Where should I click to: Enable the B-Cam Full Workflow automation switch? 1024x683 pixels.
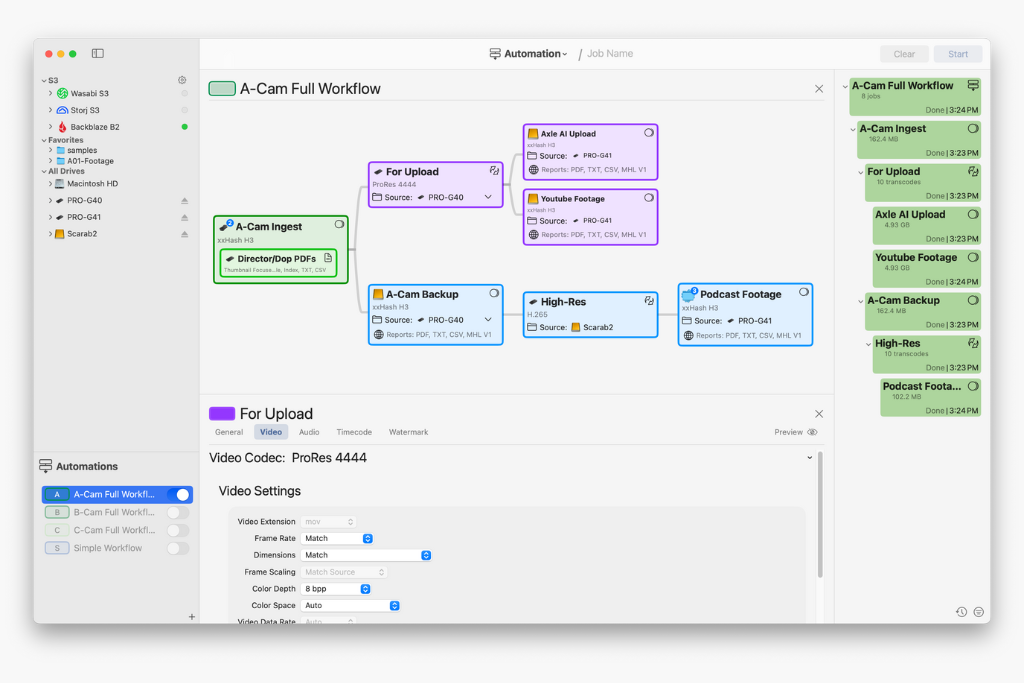click(x=178, y=513)
